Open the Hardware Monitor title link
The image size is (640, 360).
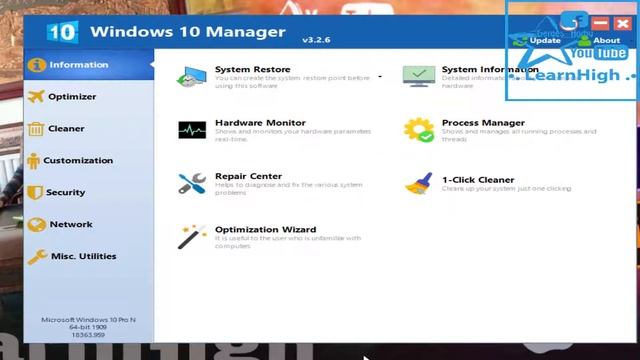pyautogui.click(x=260, y=123)
